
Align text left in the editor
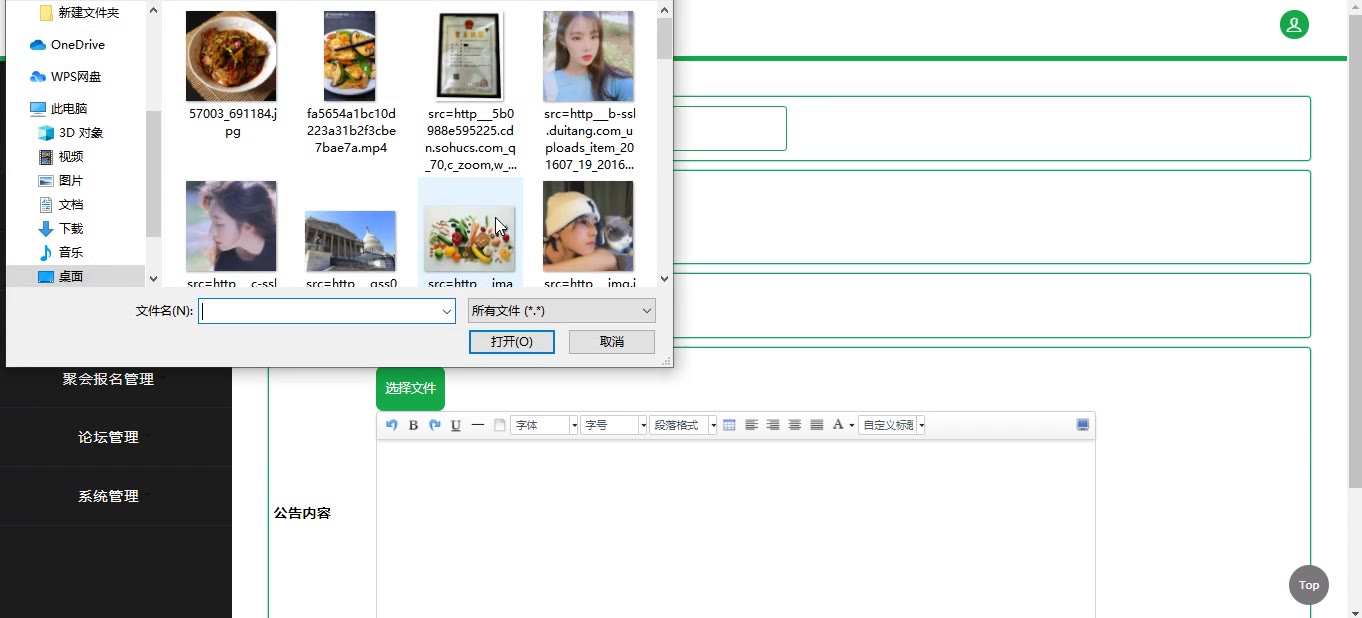point(751,425)
